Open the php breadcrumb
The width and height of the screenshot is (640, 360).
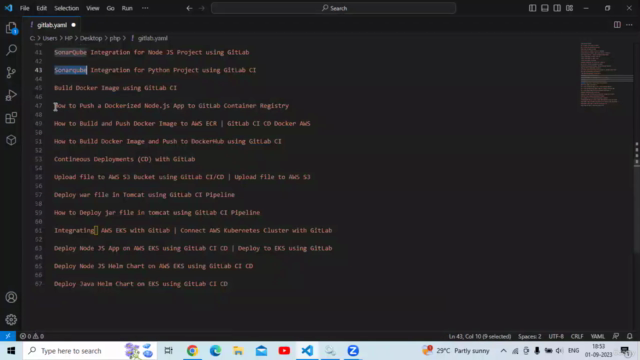click(115, 38)
